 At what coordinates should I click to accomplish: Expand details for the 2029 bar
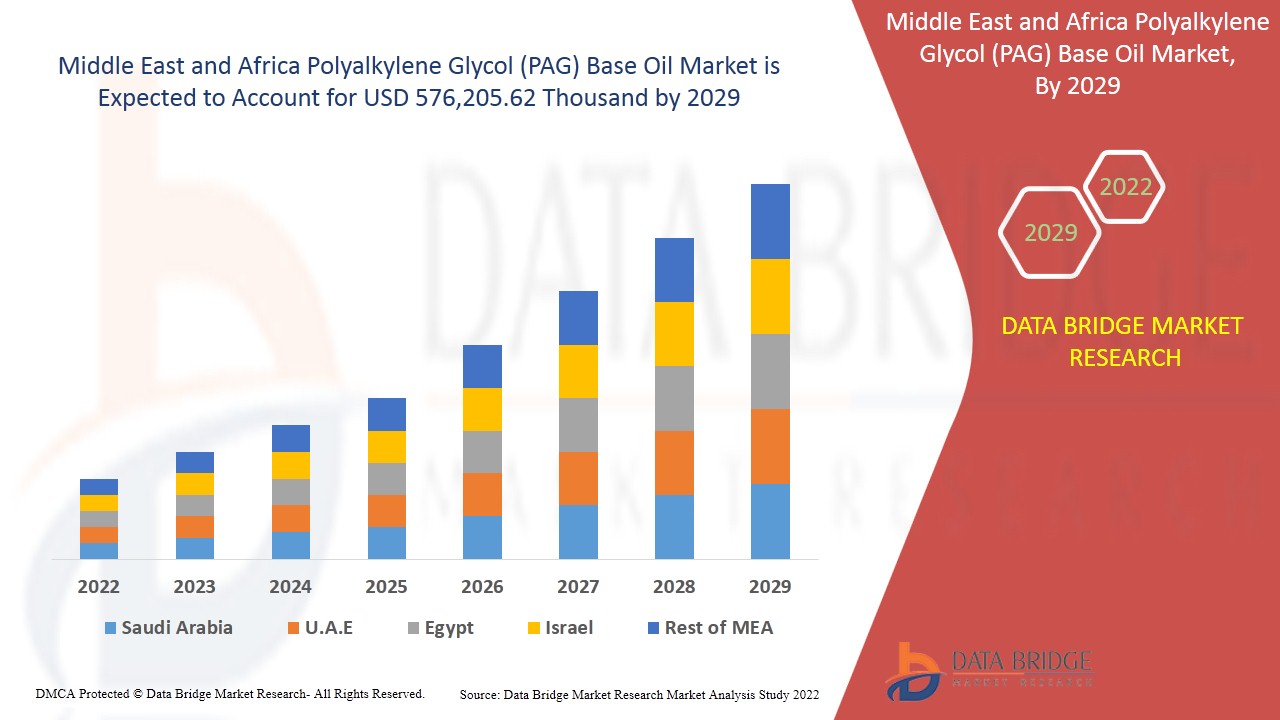coord(771,370)
